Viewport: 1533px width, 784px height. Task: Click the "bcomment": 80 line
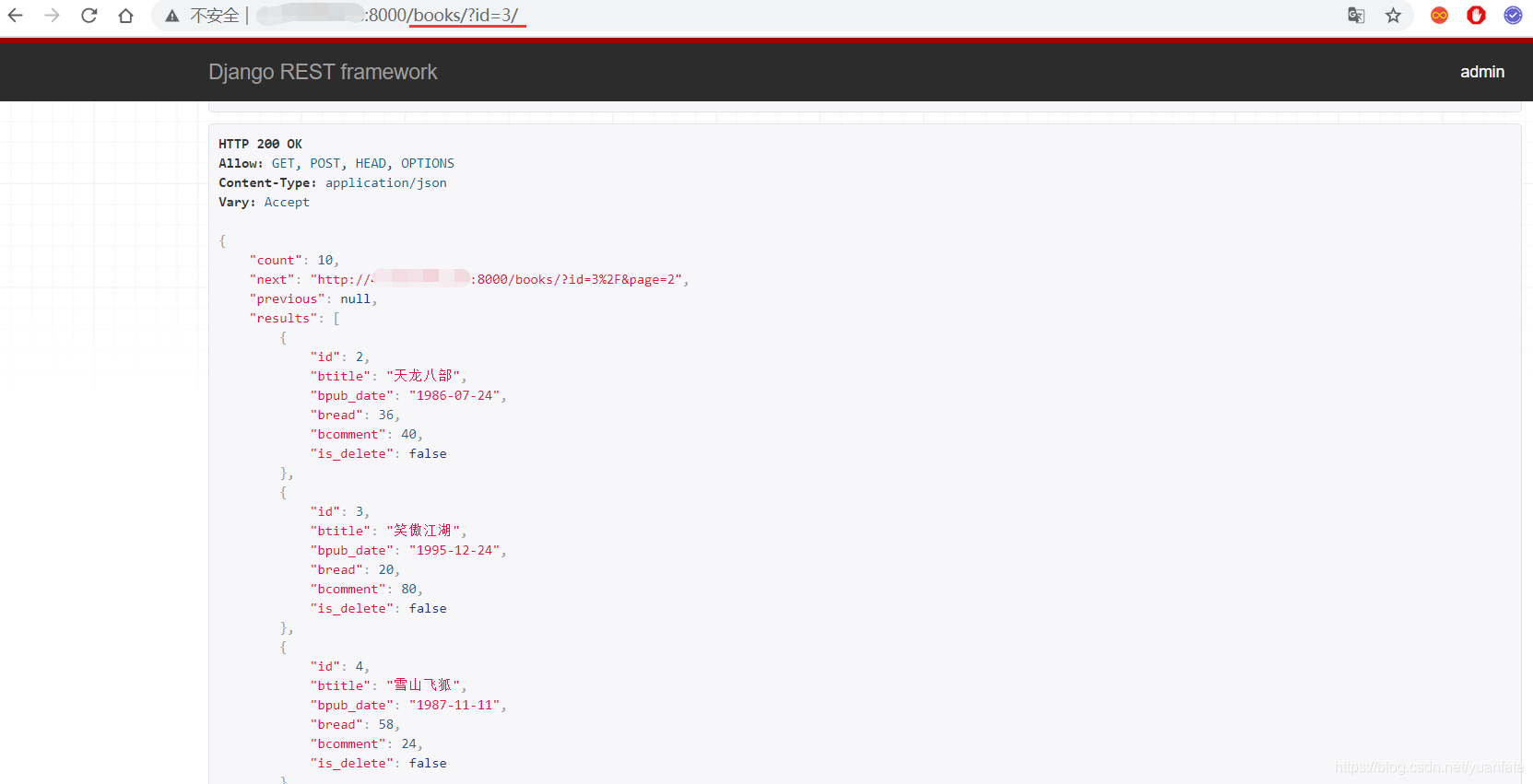(x=366, y=589)
